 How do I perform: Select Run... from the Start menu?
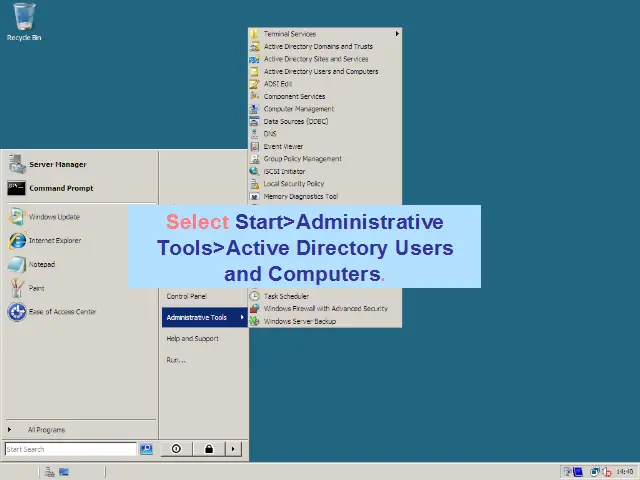[x=176, y=360]
